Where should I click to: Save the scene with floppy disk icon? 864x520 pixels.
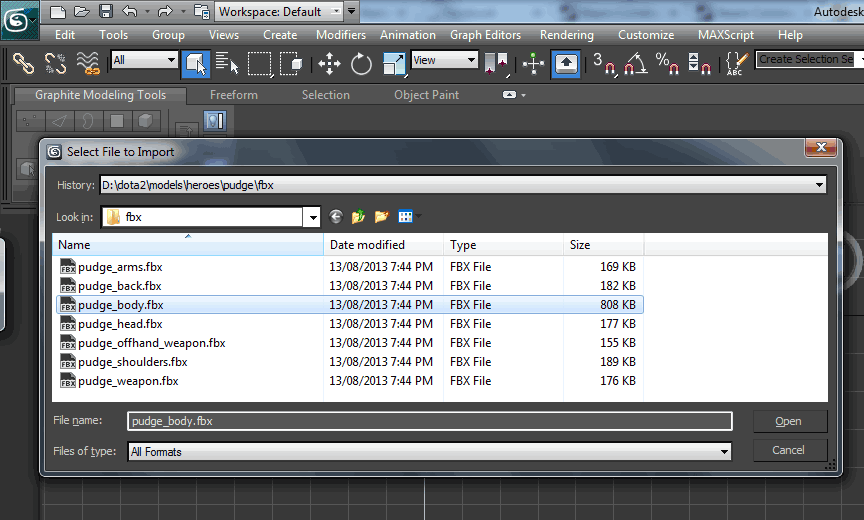pos(106,11)
